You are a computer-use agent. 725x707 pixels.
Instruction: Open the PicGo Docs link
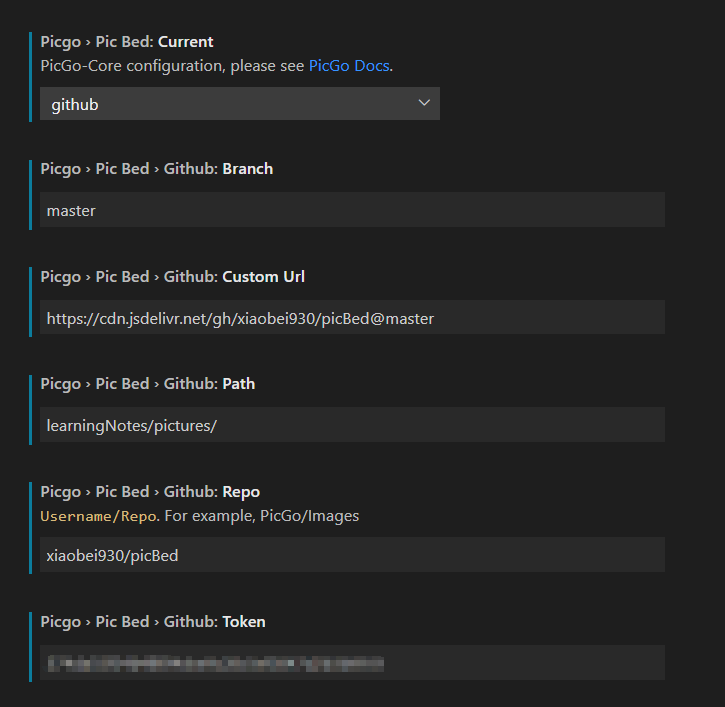pyautogui.click(x=349, y=66)
